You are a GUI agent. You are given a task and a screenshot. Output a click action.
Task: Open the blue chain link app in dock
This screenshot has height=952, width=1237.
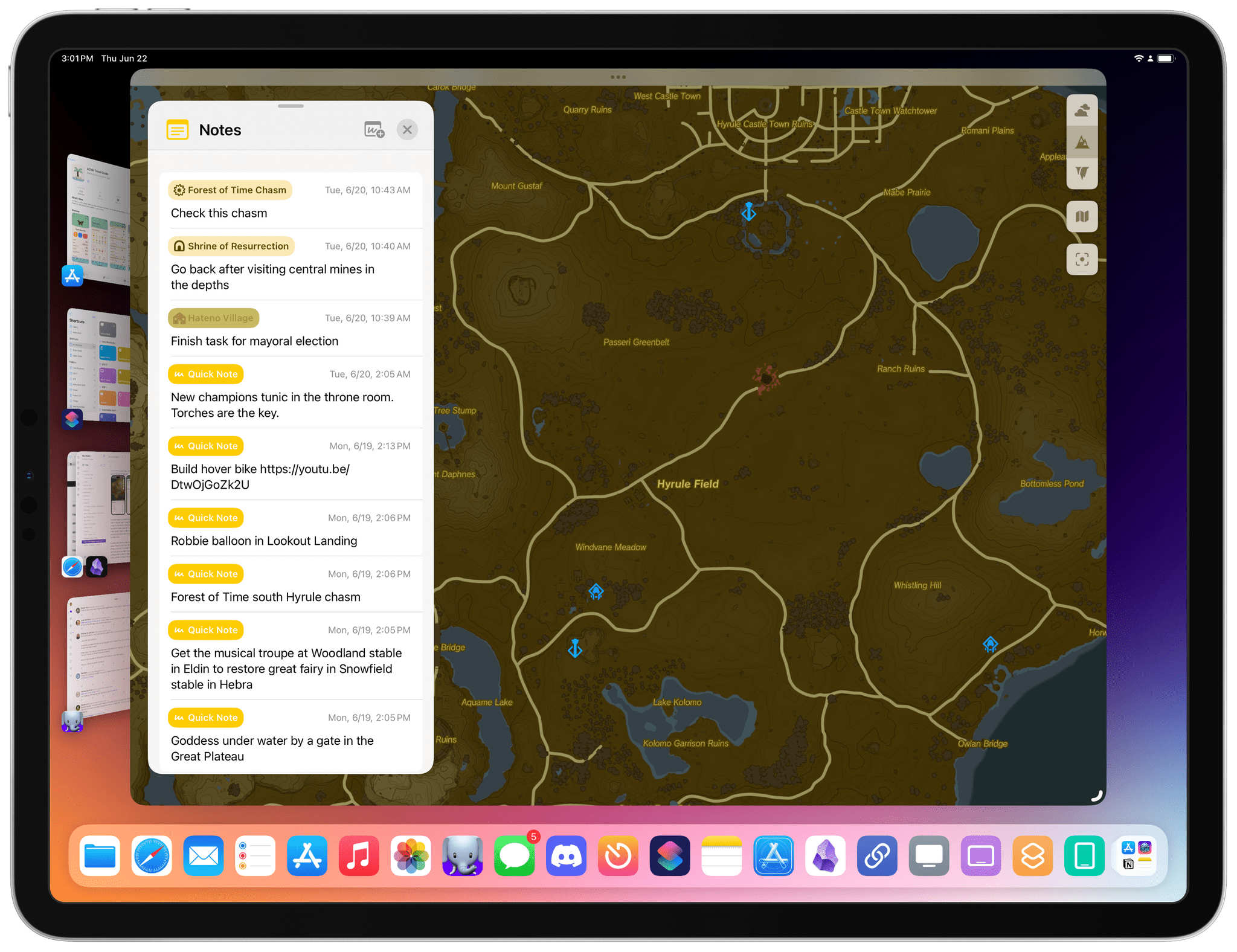click(877, 856)
